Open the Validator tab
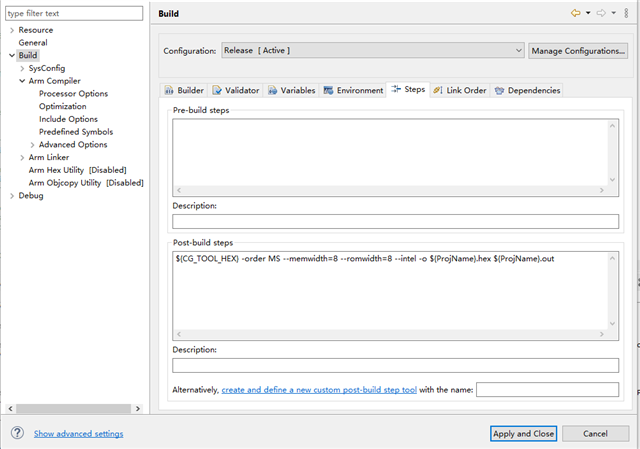 click(237, 90)
